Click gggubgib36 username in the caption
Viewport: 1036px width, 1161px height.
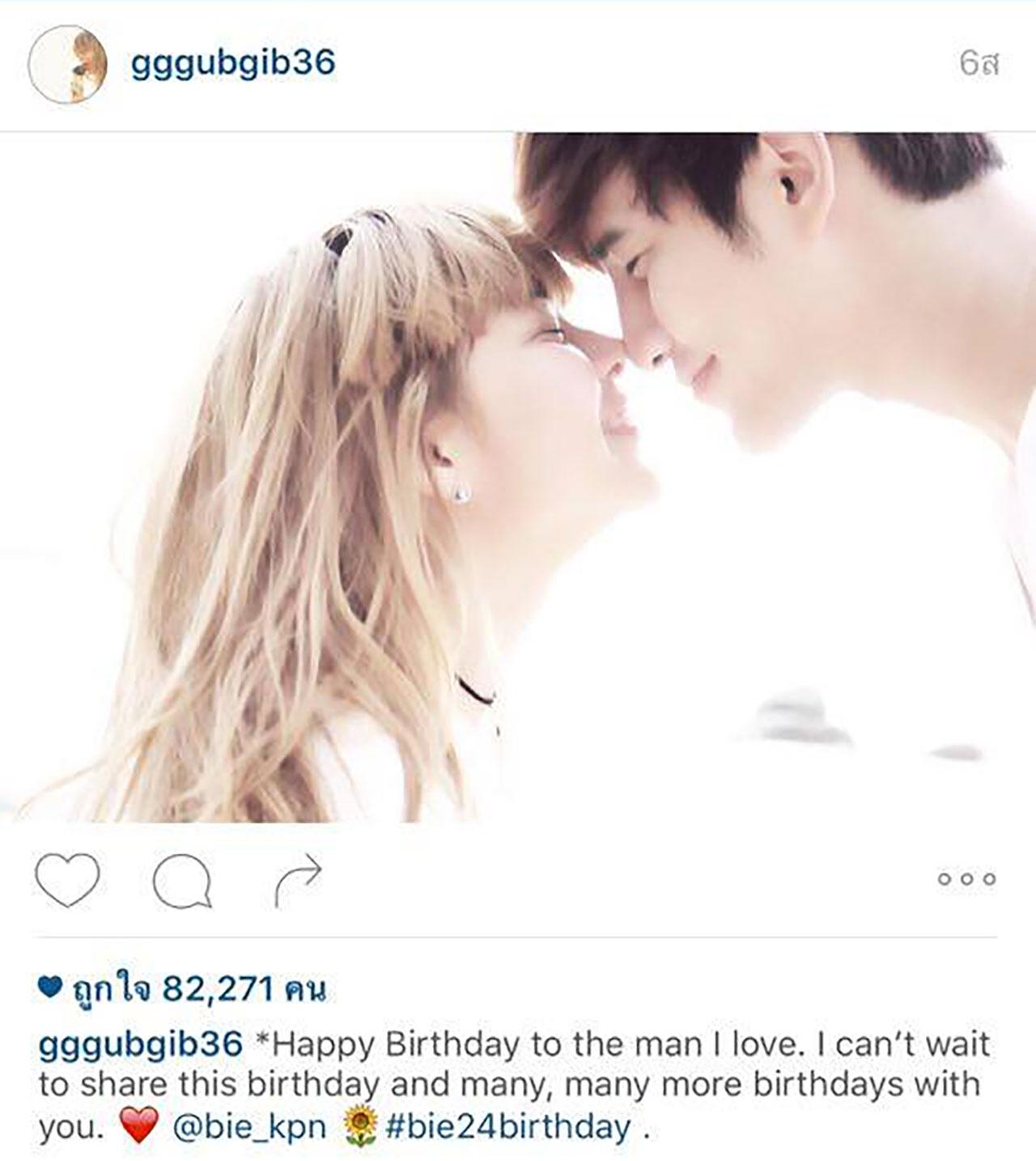click(x=141, y=1044)
